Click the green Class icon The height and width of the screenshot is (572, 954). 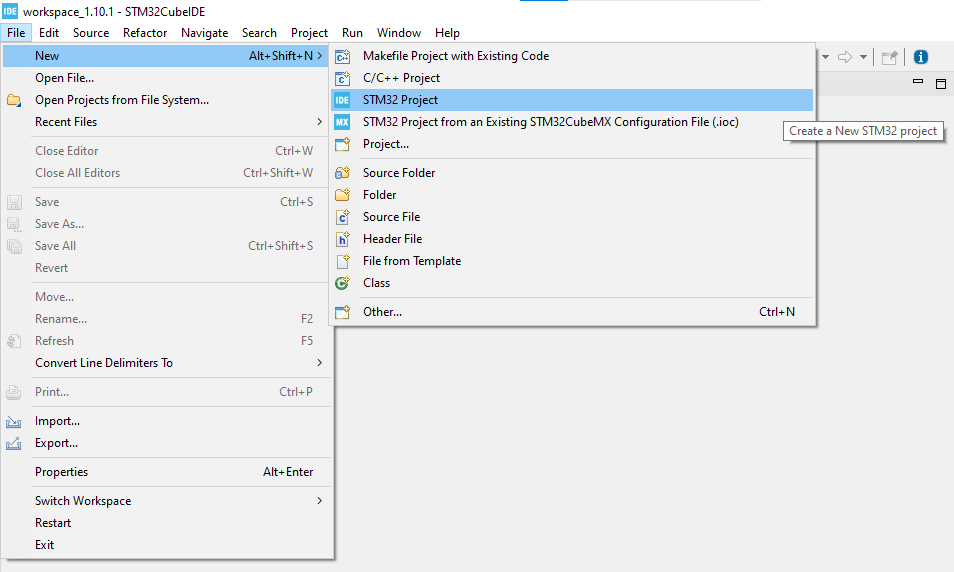(x=343, y=283)
